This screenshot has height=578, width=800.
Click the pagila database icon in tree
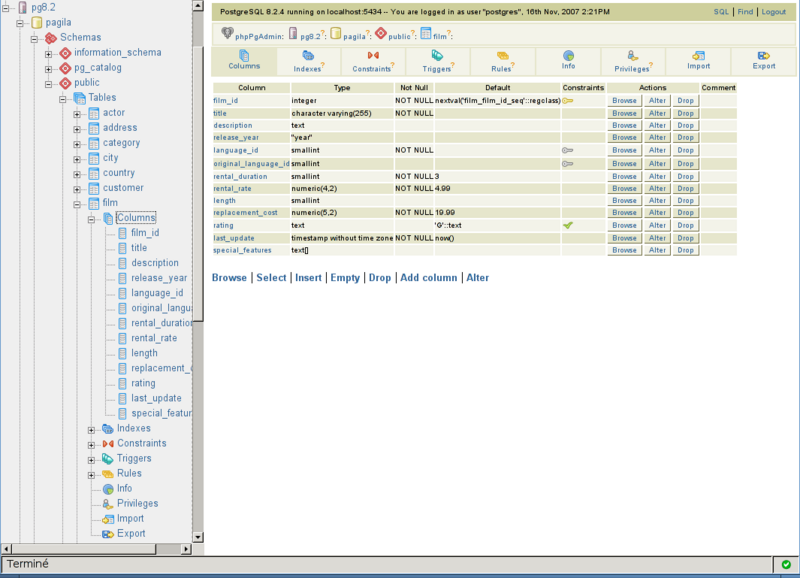point(37,22)
